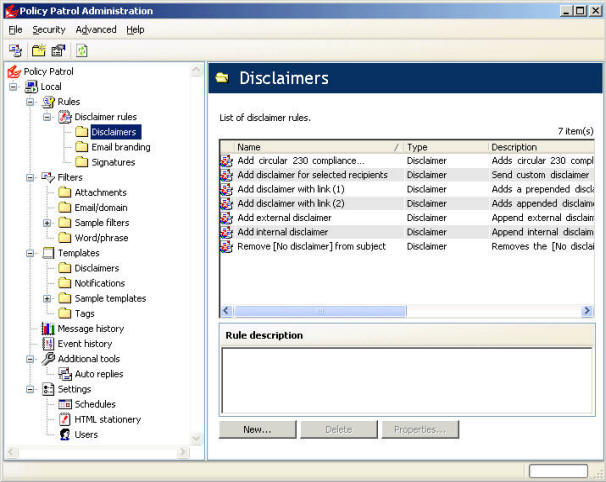Click the rule list horizontal scrollbar thumb
Viewport: 606px width, 482px height.
click(x=320, y=311)
